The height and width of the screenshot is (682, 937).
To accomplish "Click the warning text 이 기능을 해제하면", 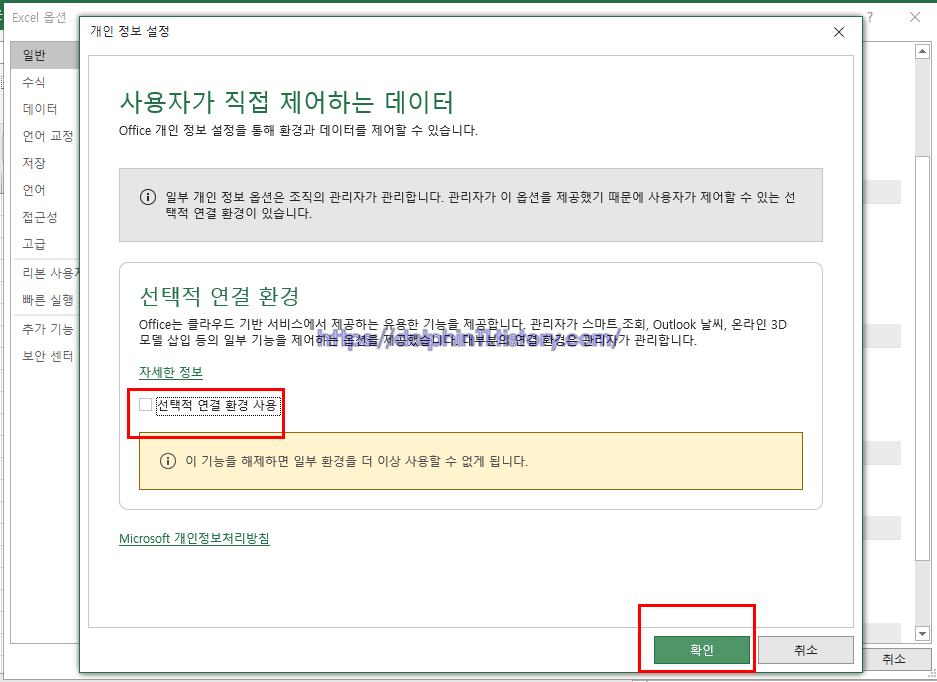I will point(357,461).
